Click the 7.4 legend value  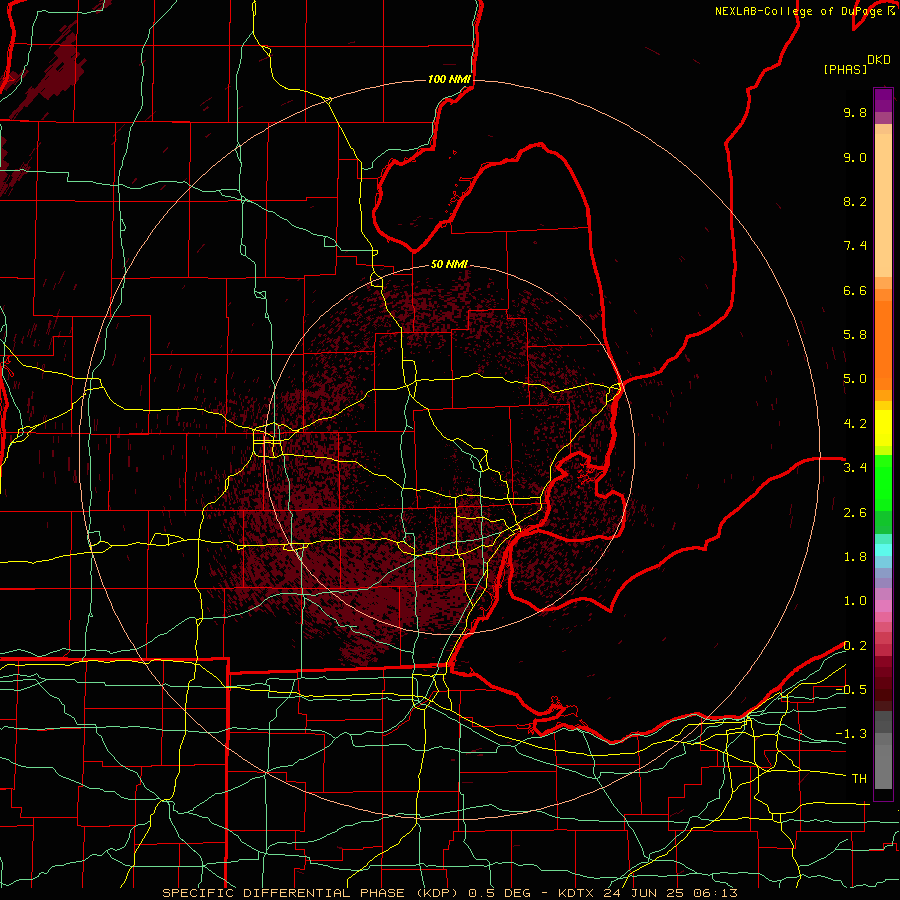tap(855, 246)
